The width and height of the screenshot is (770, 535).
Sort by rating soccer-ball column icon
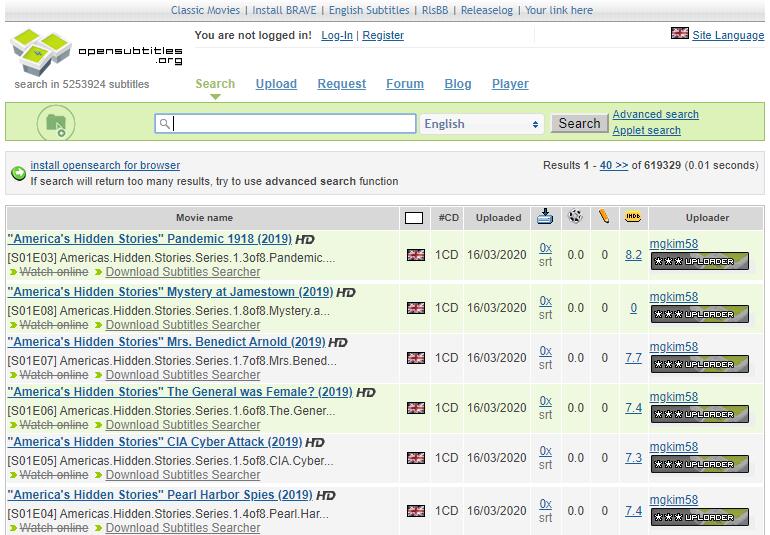[x=575, y=216]
